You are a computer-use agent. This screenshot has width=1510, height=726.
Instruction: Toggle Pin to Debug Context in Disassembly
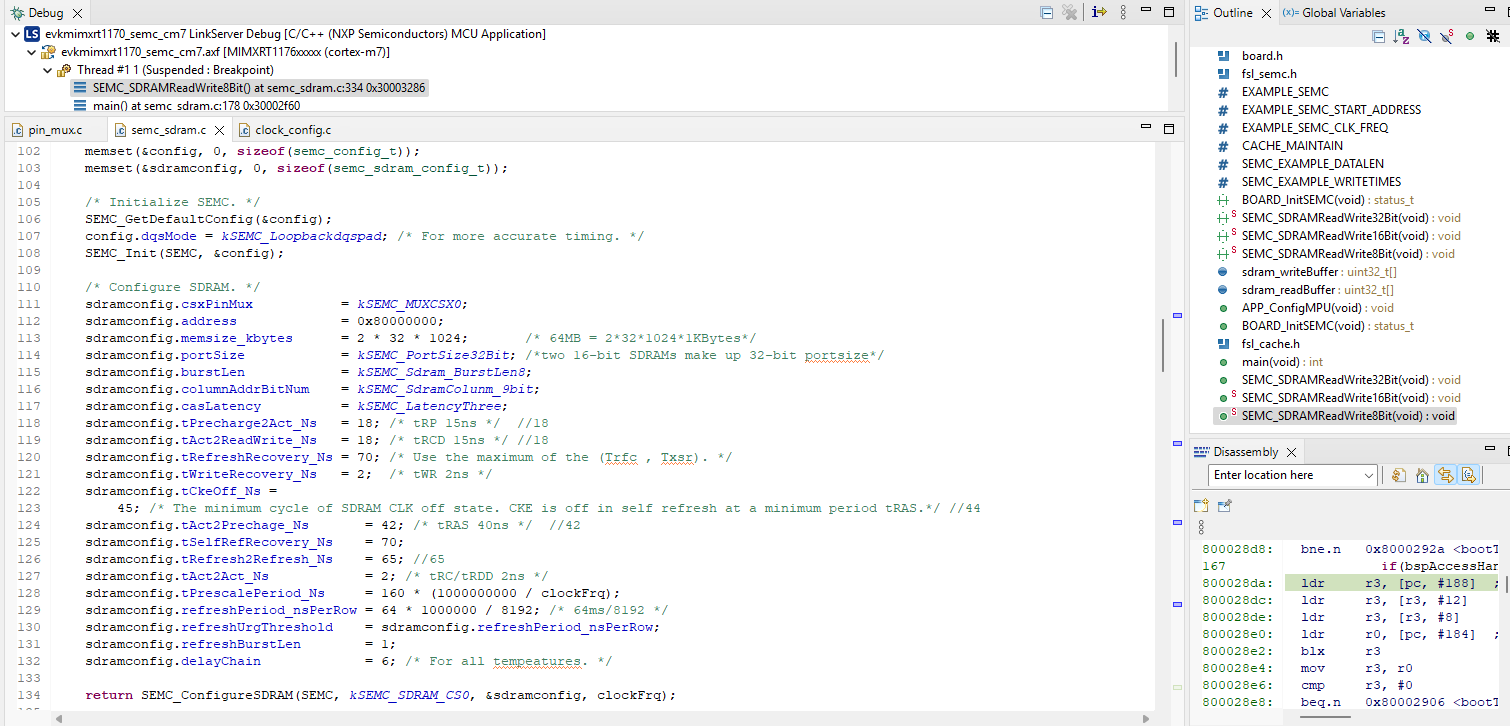point(1225,505)
